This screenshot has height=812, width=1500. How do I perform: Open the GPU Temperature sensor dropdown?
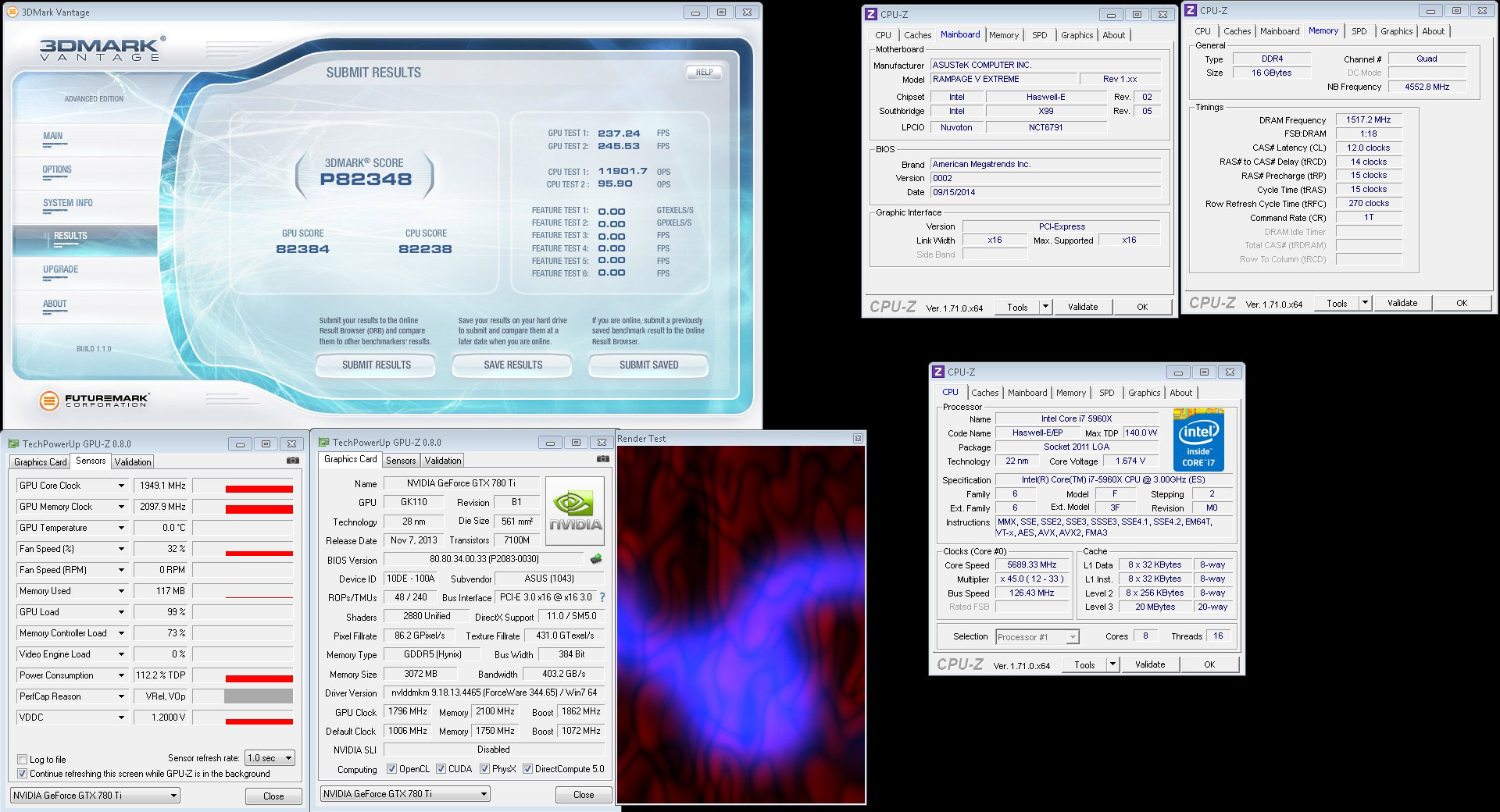(121, 528)
